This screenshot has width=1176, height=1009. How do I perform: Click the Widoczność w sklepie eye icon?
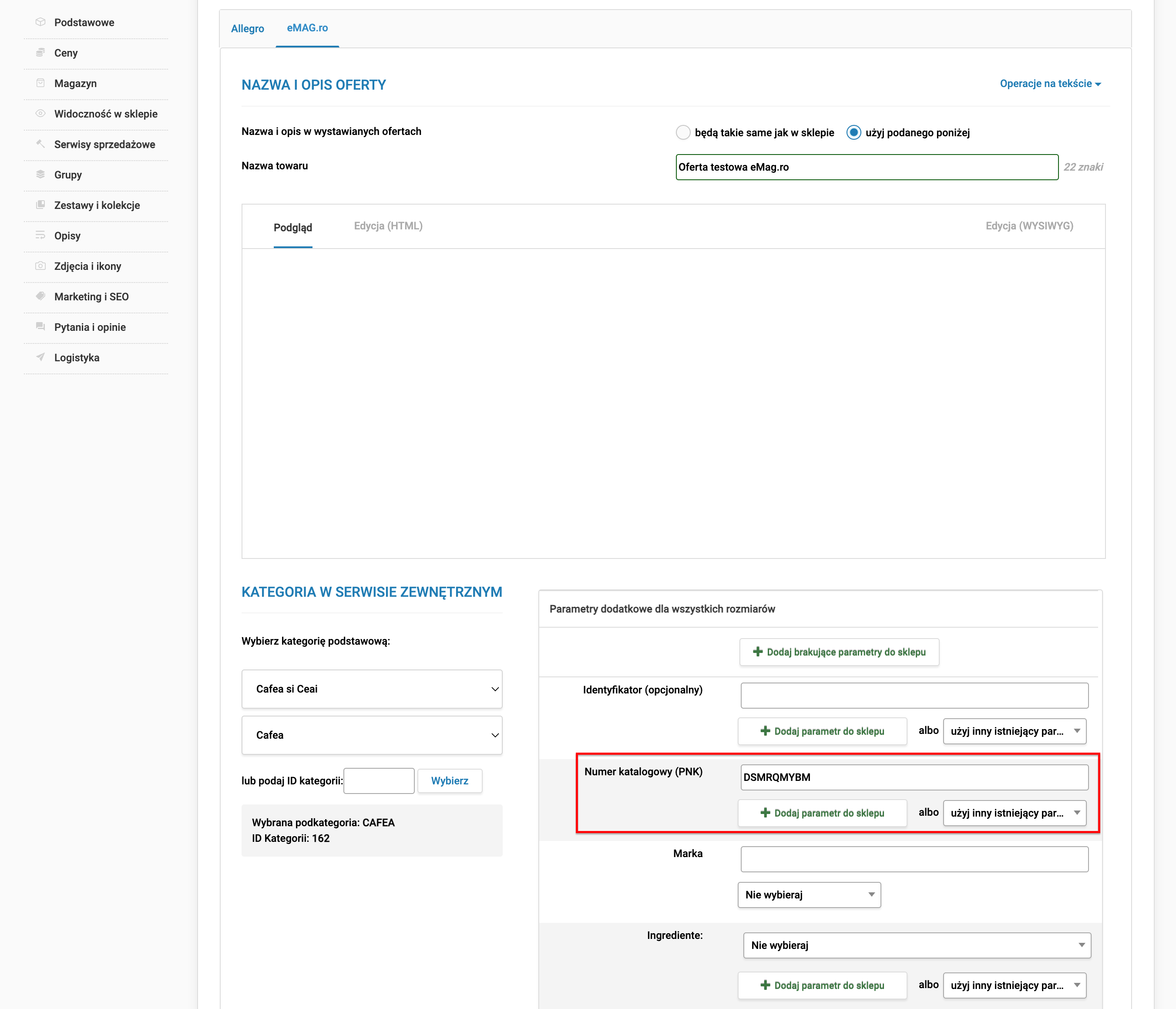pyautogui.click(x=40, y=114)
